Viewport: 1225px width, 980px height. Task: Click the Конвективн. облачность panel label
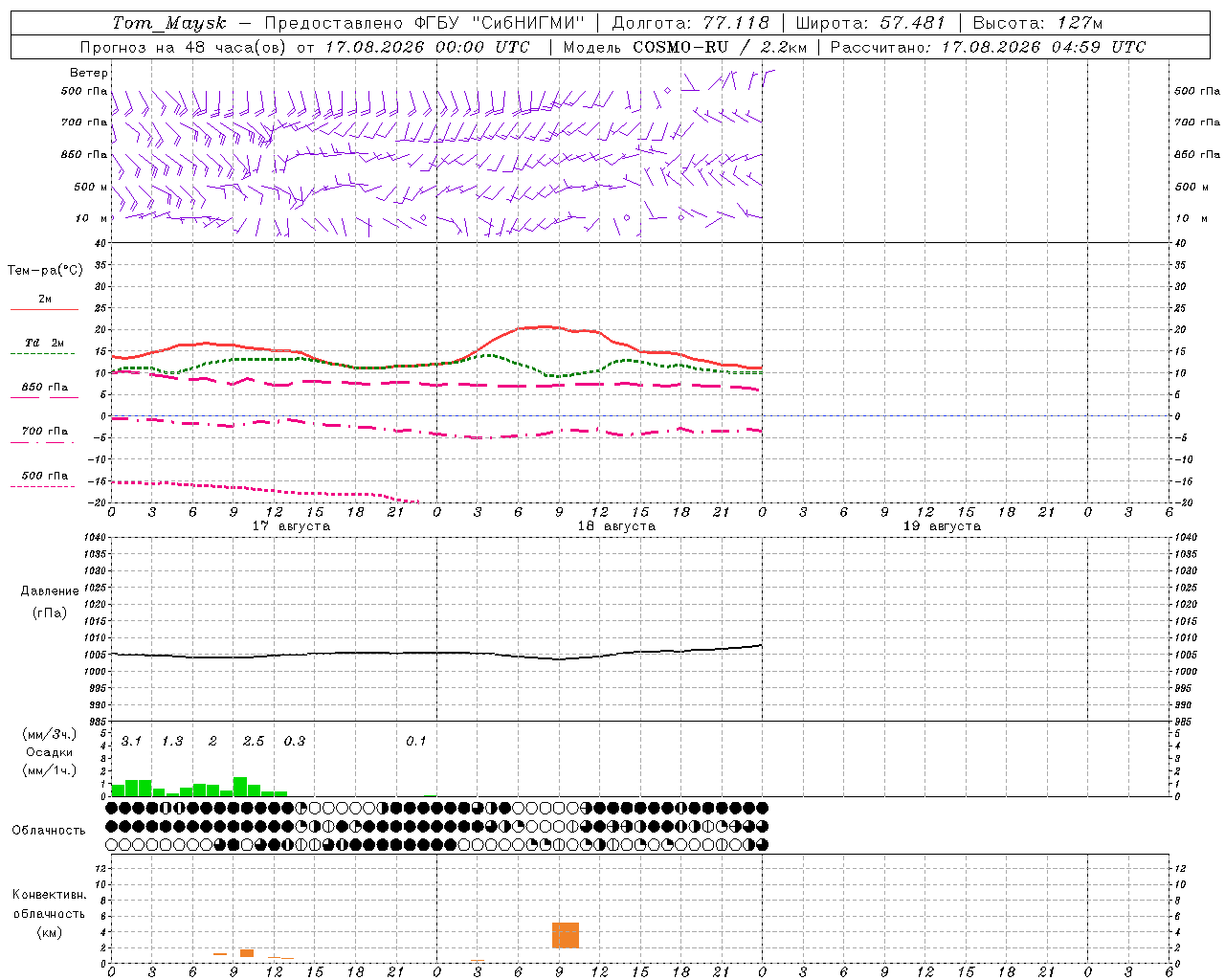pyautogui.click(x=49, y=913)
